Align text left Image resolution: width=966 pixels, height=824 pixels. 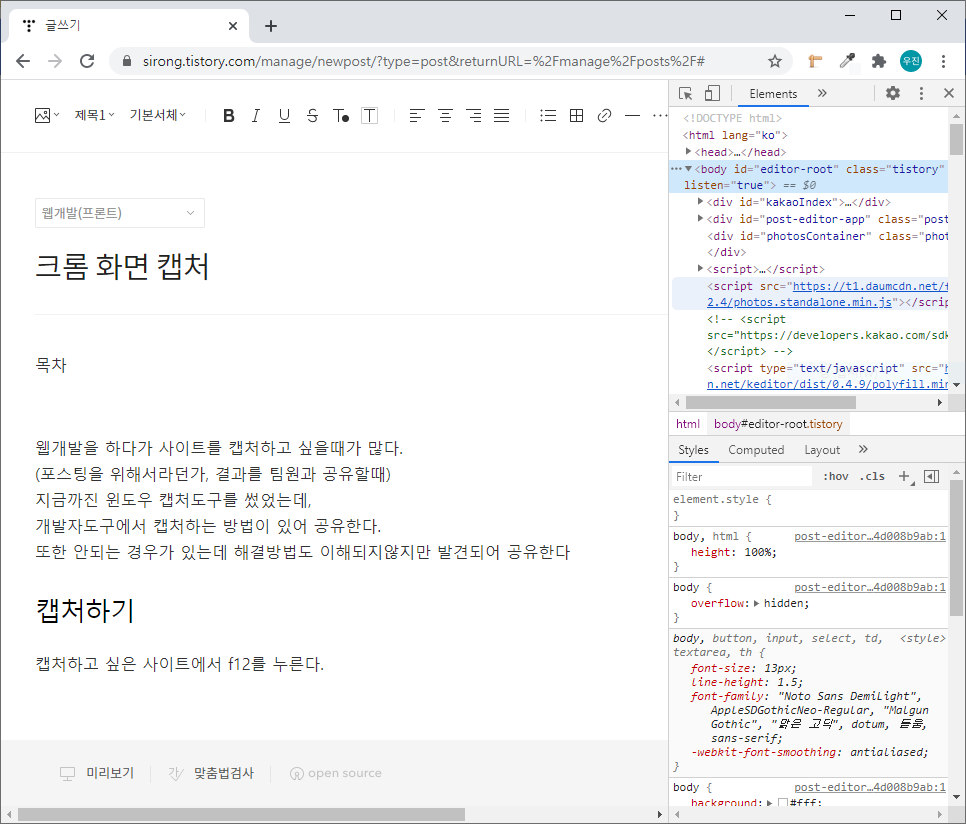click(417, 115)
